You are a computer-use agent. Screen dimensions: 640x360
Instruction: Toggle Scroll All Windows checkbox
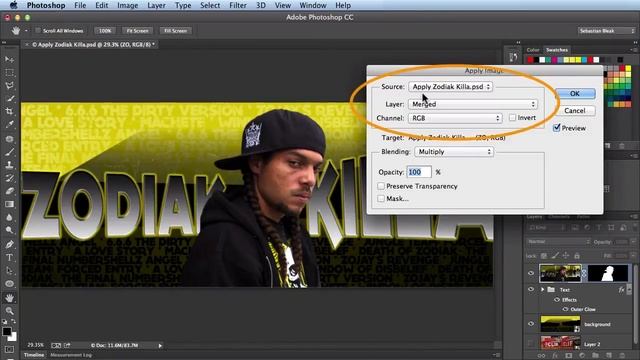click(x=38, y=31)
